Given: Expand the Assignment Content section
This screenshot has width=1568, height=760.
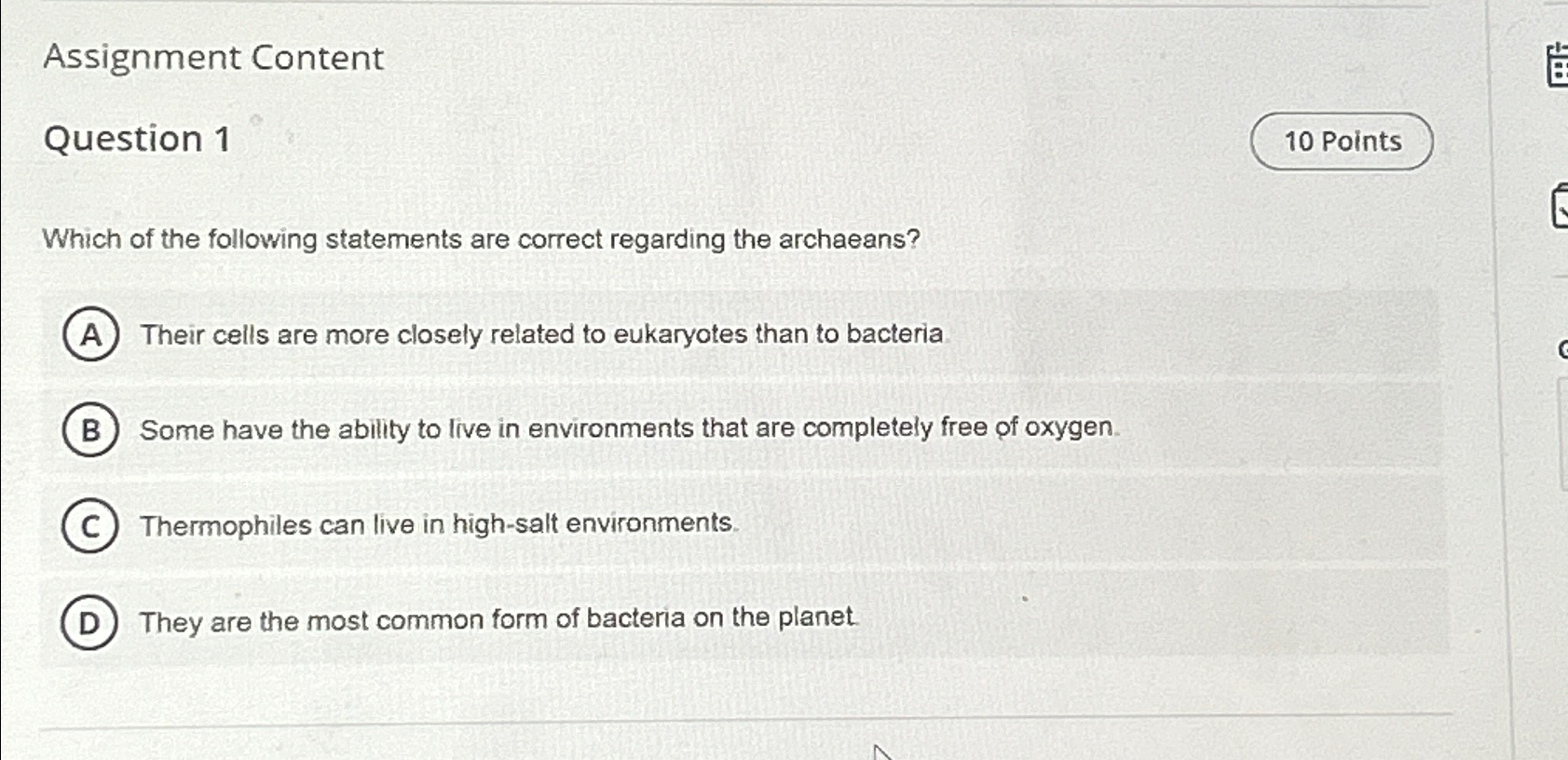Looking at the screenshot, I should pyautogui.click(x=212, y=59).
